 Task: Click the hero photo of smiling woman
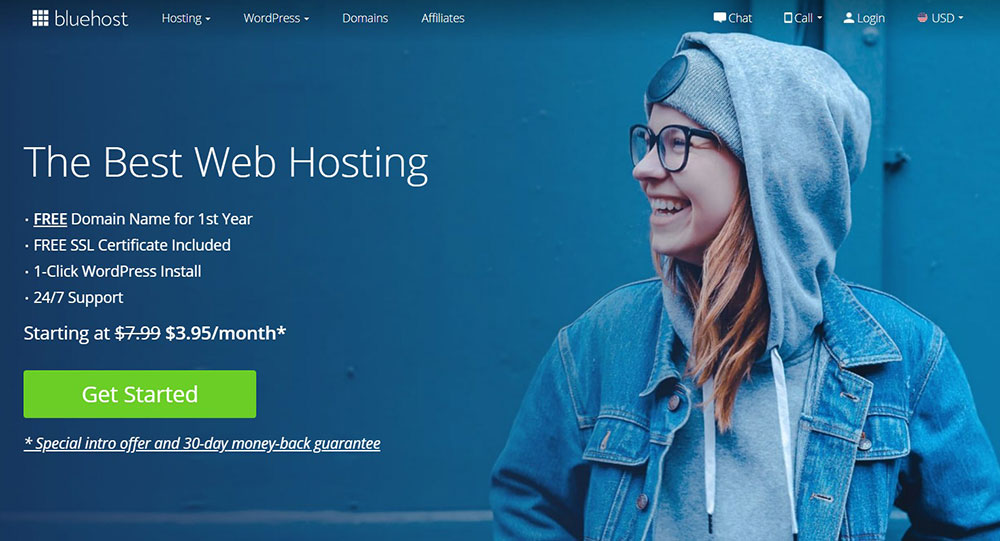[746, 286]
